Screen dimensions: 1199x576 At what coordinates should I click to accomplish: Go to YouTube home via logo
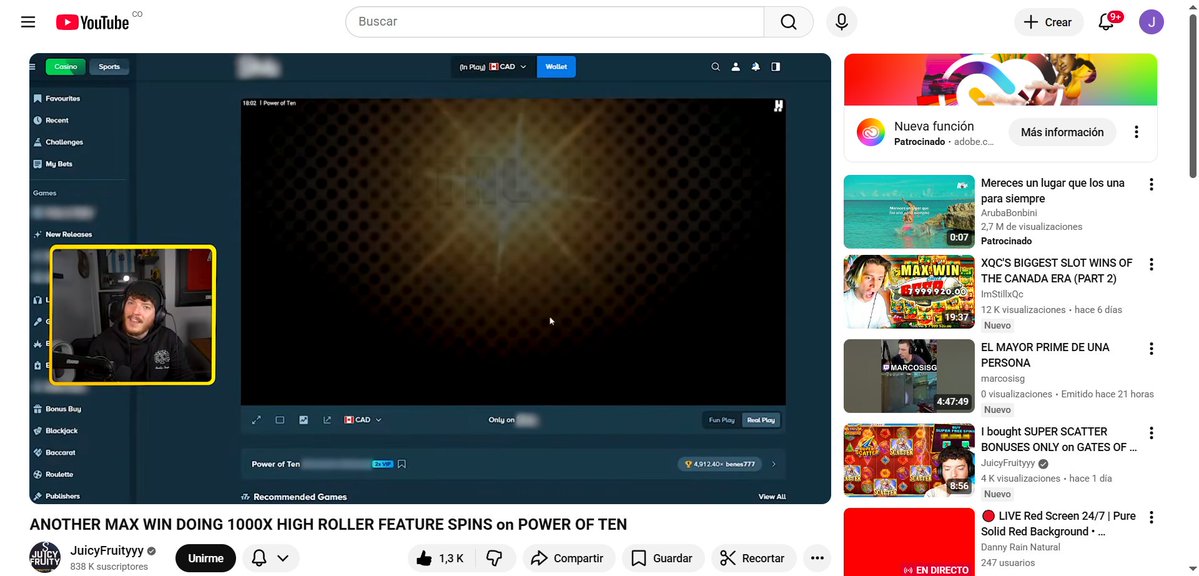point(93,22)
